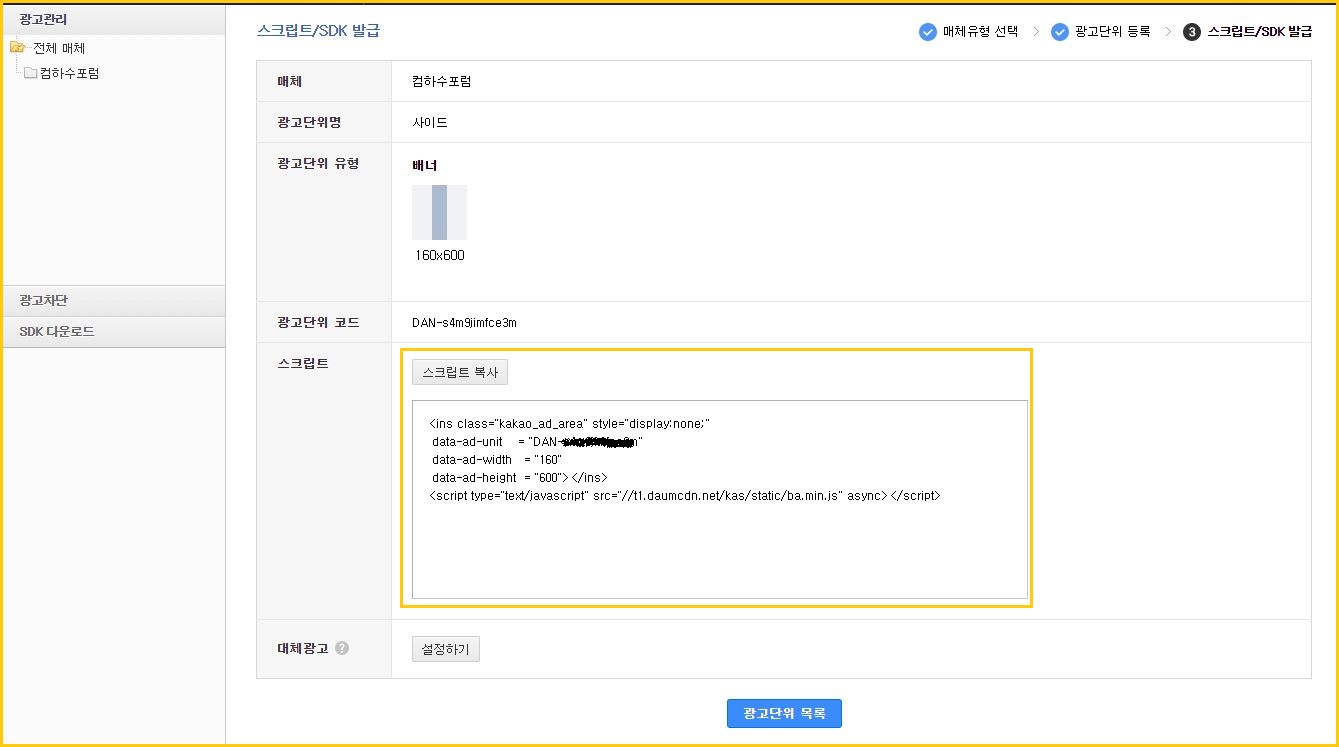Viewport: 1339px width, 747px height.
Task: Click the 스크립트/SDK 발급 step label
Action: tap(1260, 32)
